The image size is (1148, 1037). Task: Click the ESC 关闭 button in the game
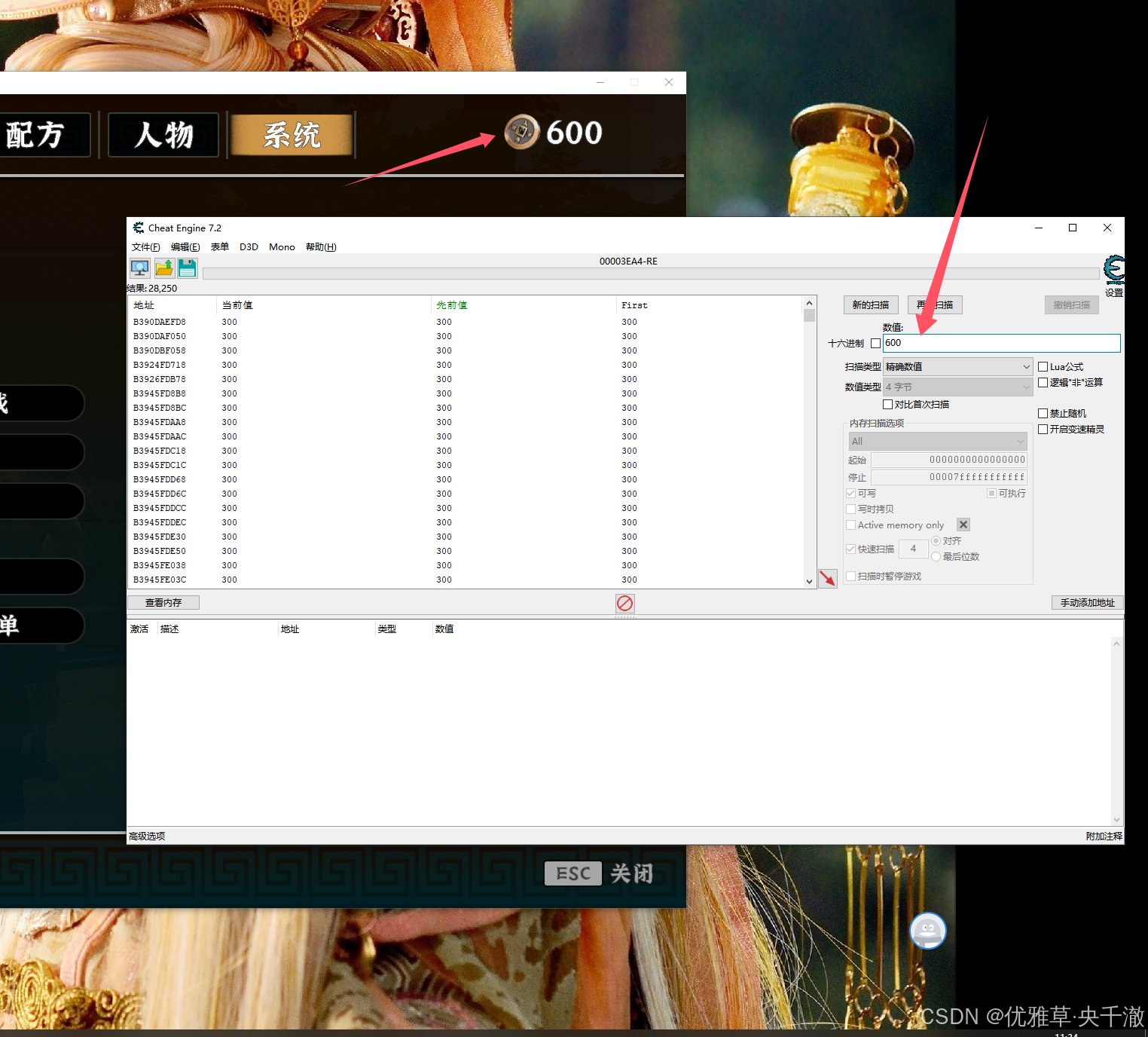[599, 873]
